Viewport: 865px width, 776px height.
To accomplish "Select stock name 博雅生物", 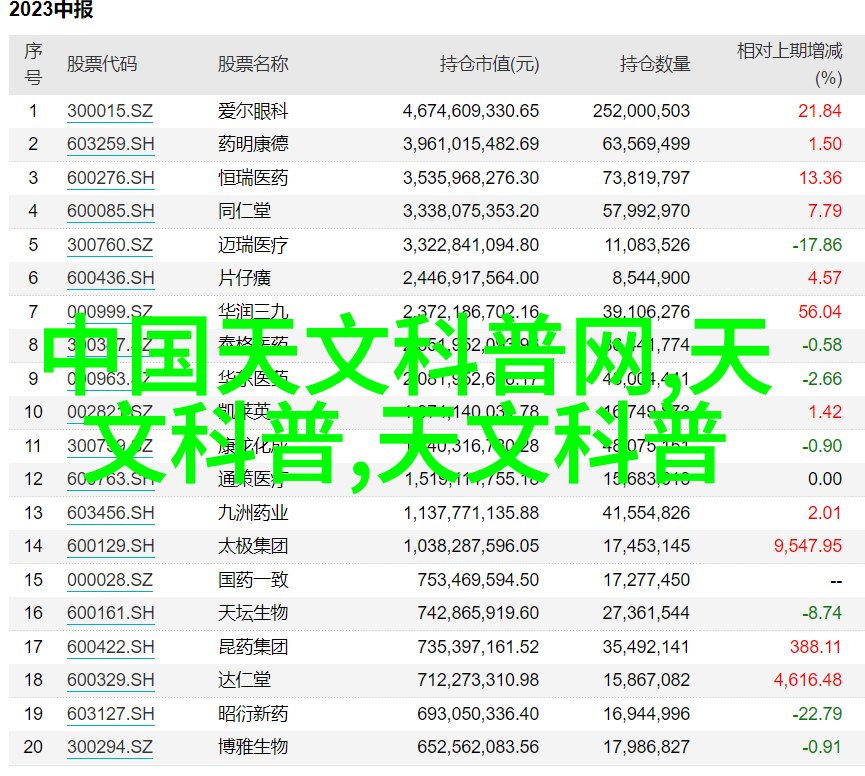I will point(253,747).
